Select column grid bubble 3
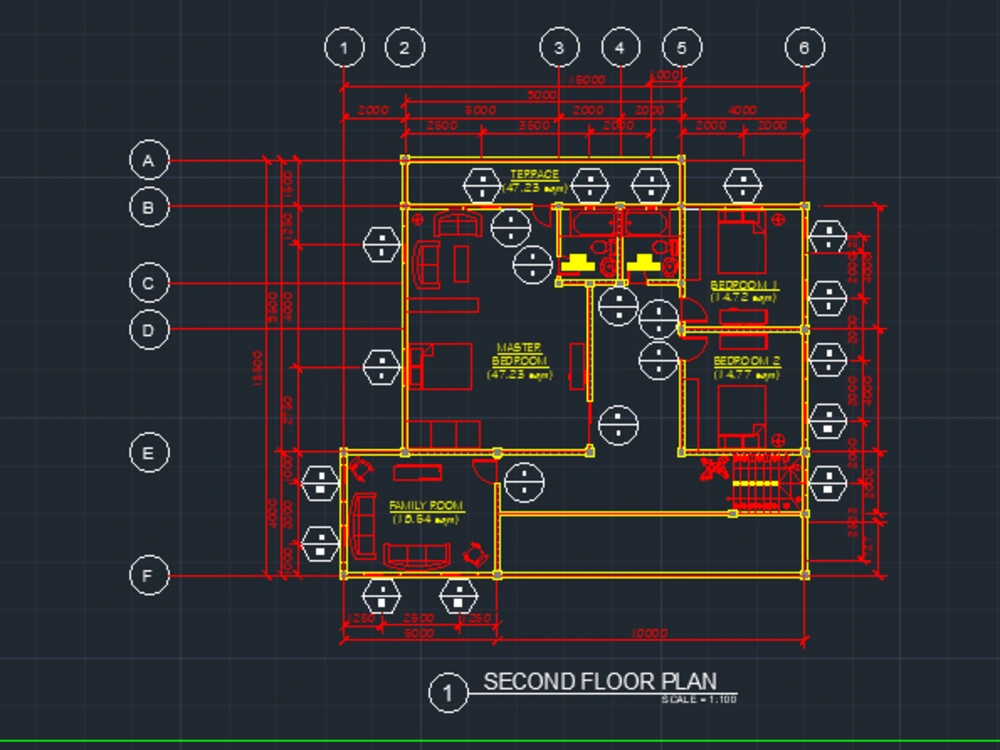 559,48
